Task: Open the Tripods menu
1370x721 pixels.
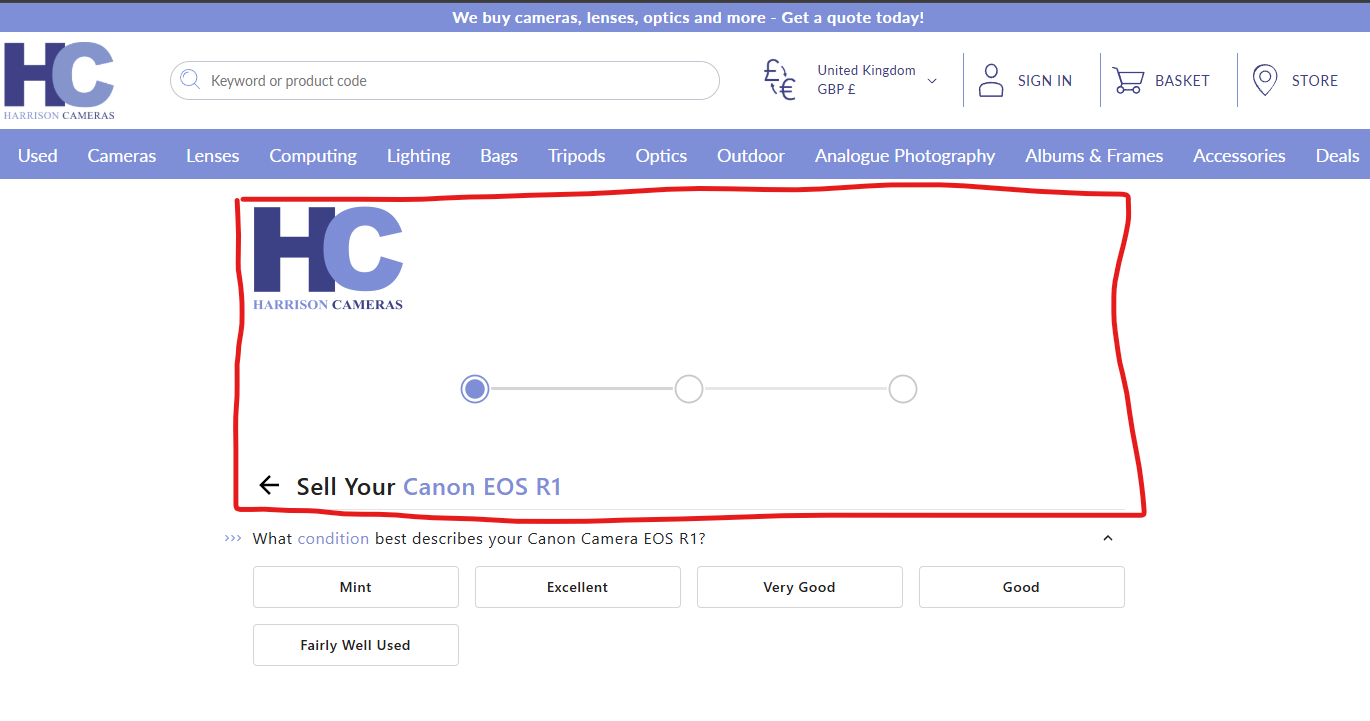Action: (577, 155)
